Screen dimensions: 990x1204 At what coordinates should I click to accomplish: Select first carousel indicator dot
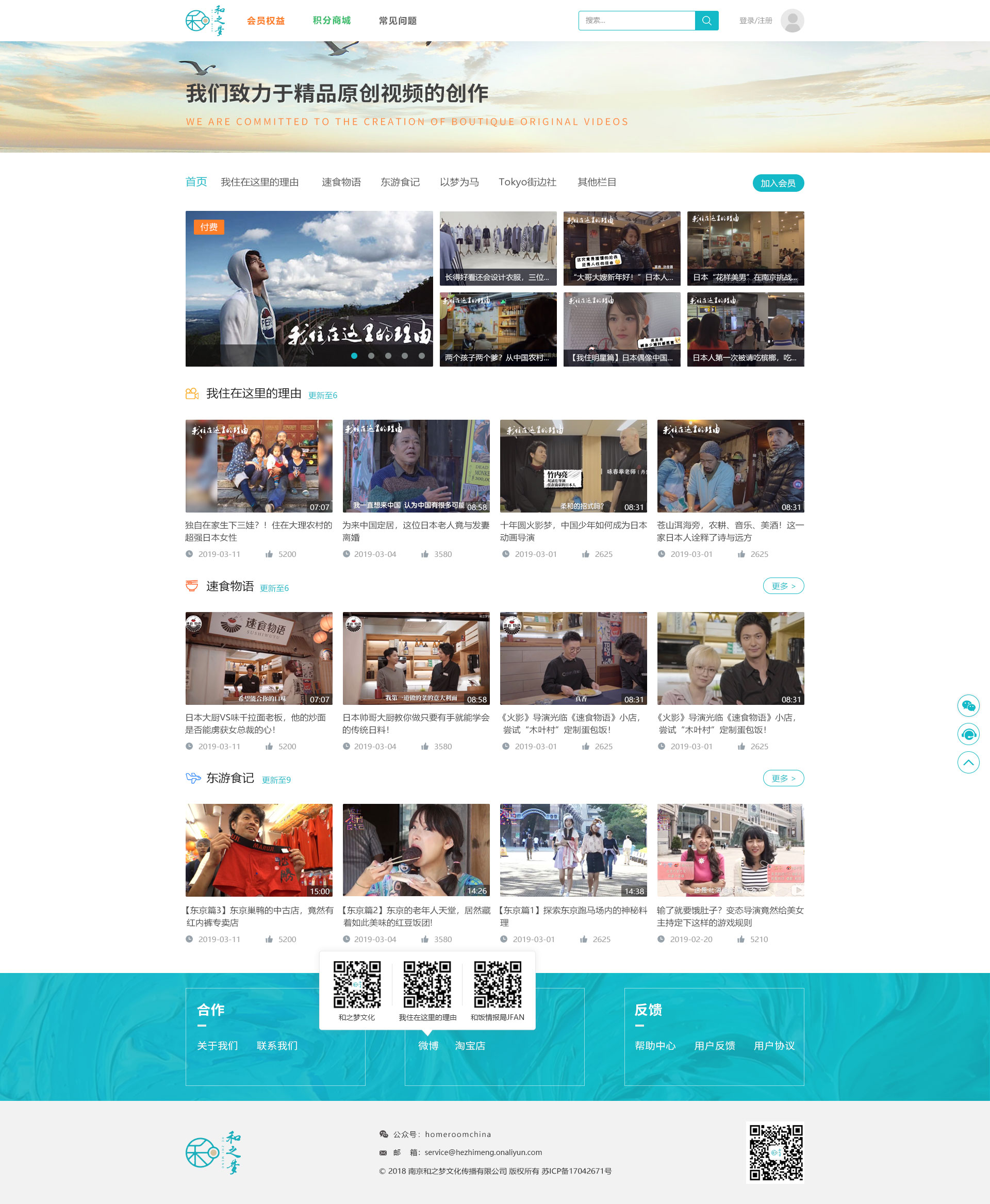tap(354, 355)
